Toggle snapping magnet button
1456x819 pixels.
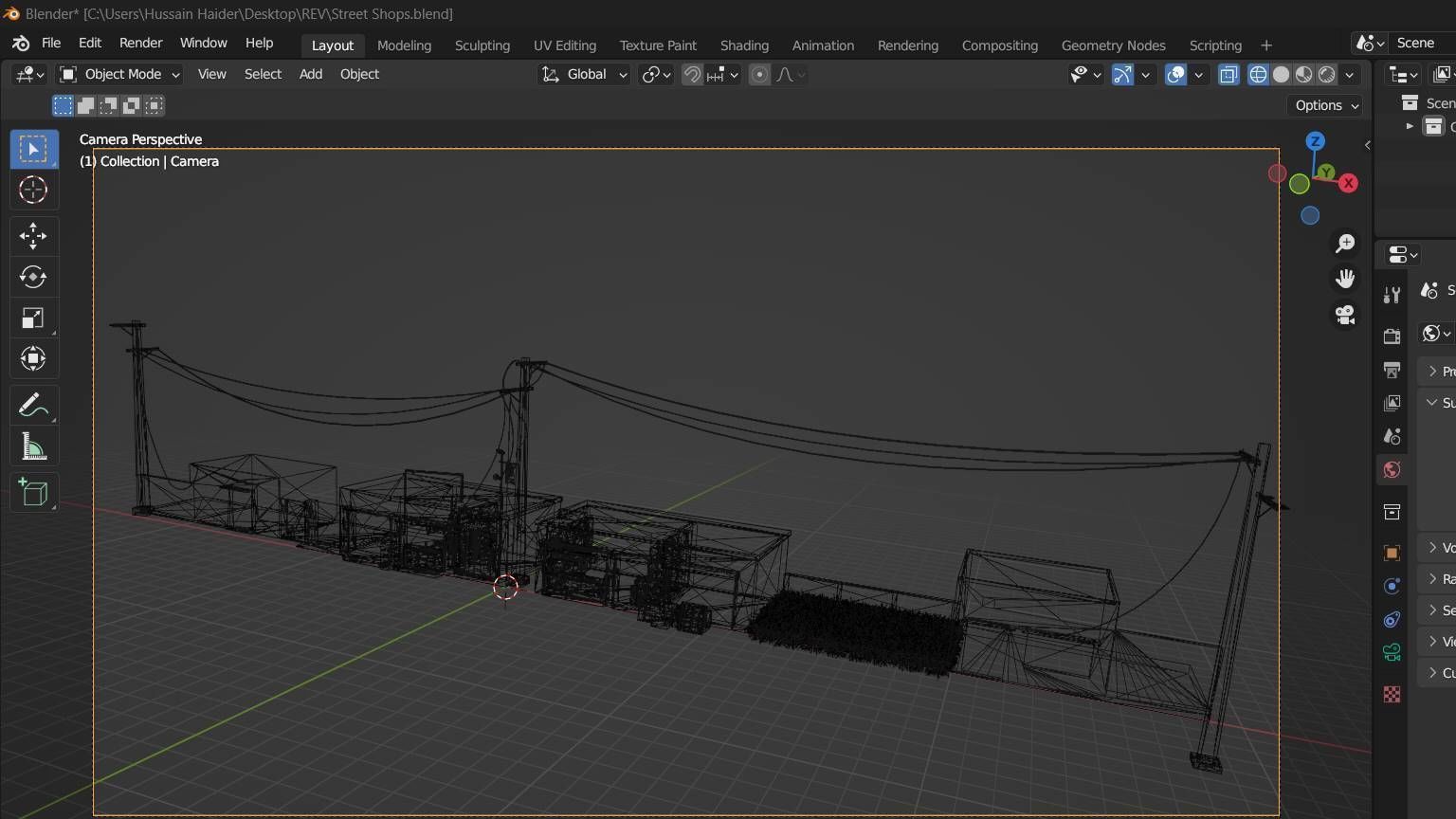(692, 74)
